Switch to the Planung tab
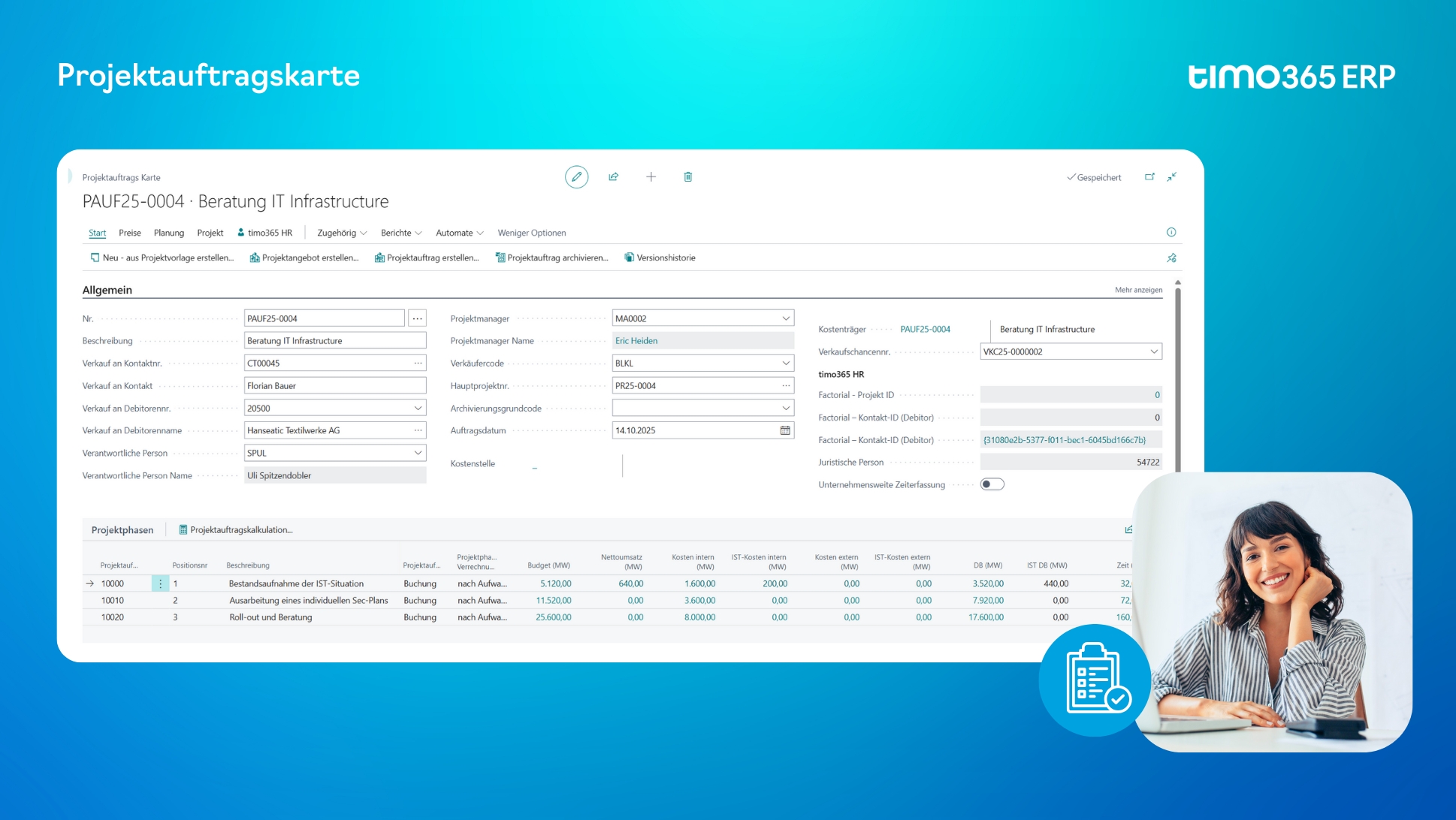This screenshot has height=820, width=1456. point(168,234)
